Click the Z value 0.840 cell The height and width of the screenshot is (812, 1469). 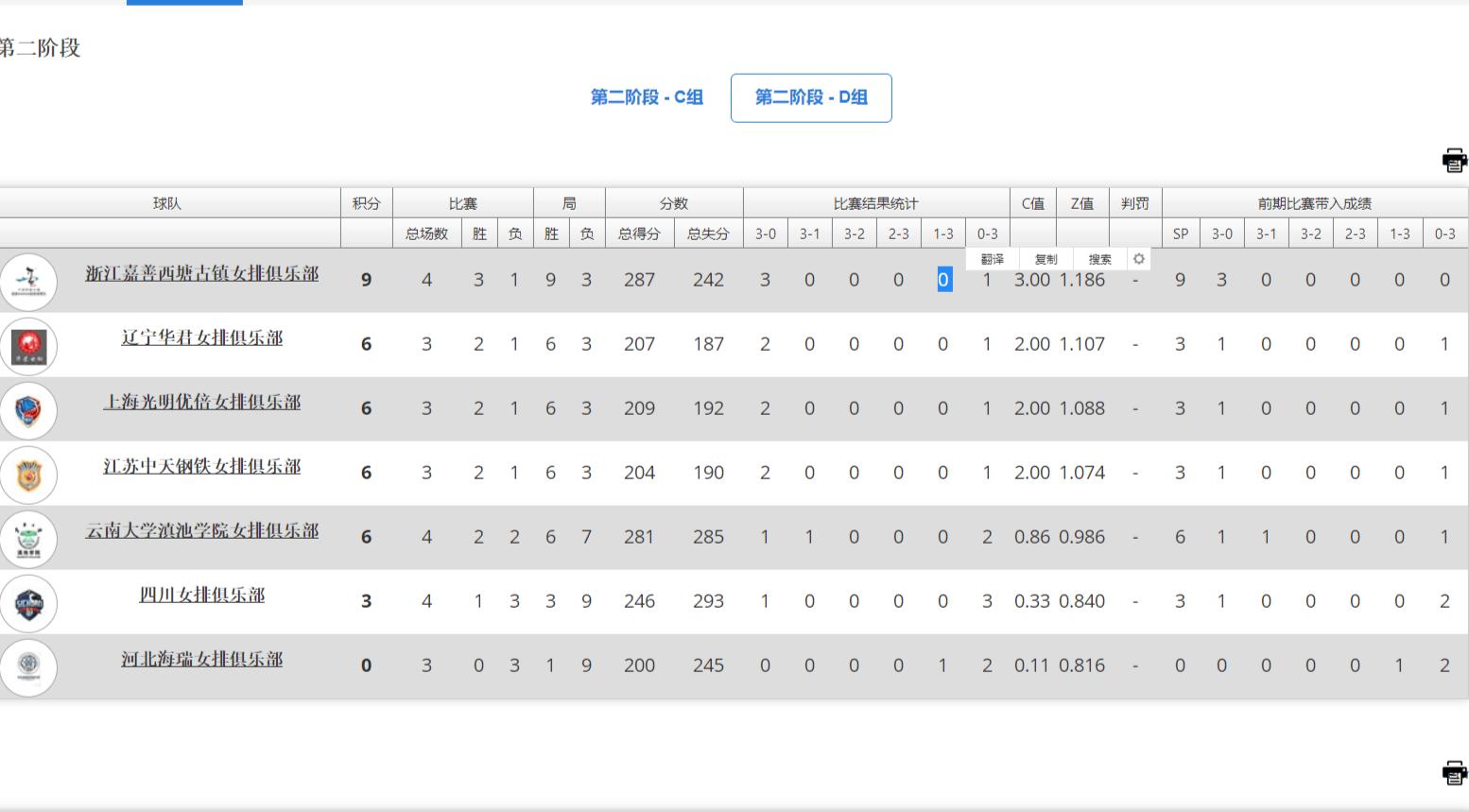tap(1082, 601)
